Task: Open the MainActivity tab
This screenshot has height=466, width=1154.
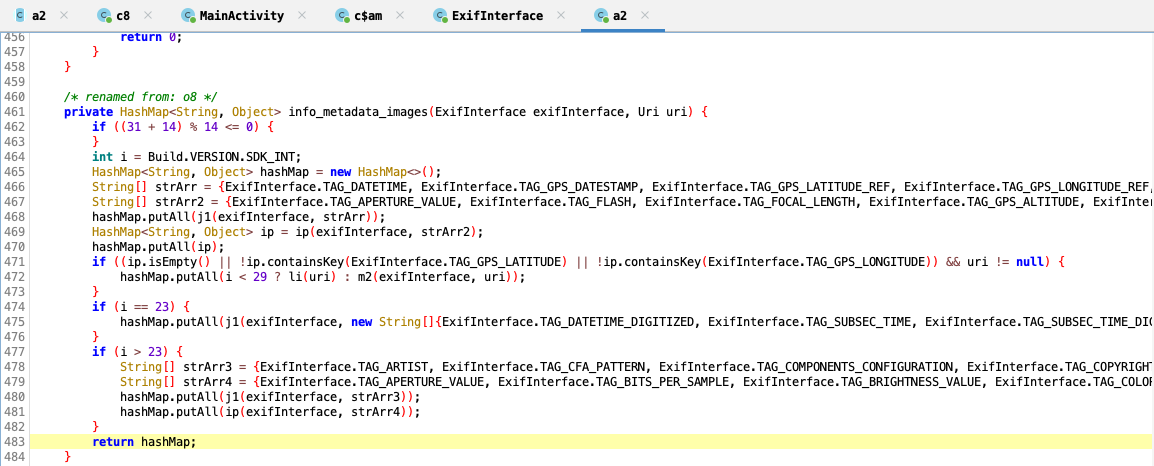Action: [242, 15]
